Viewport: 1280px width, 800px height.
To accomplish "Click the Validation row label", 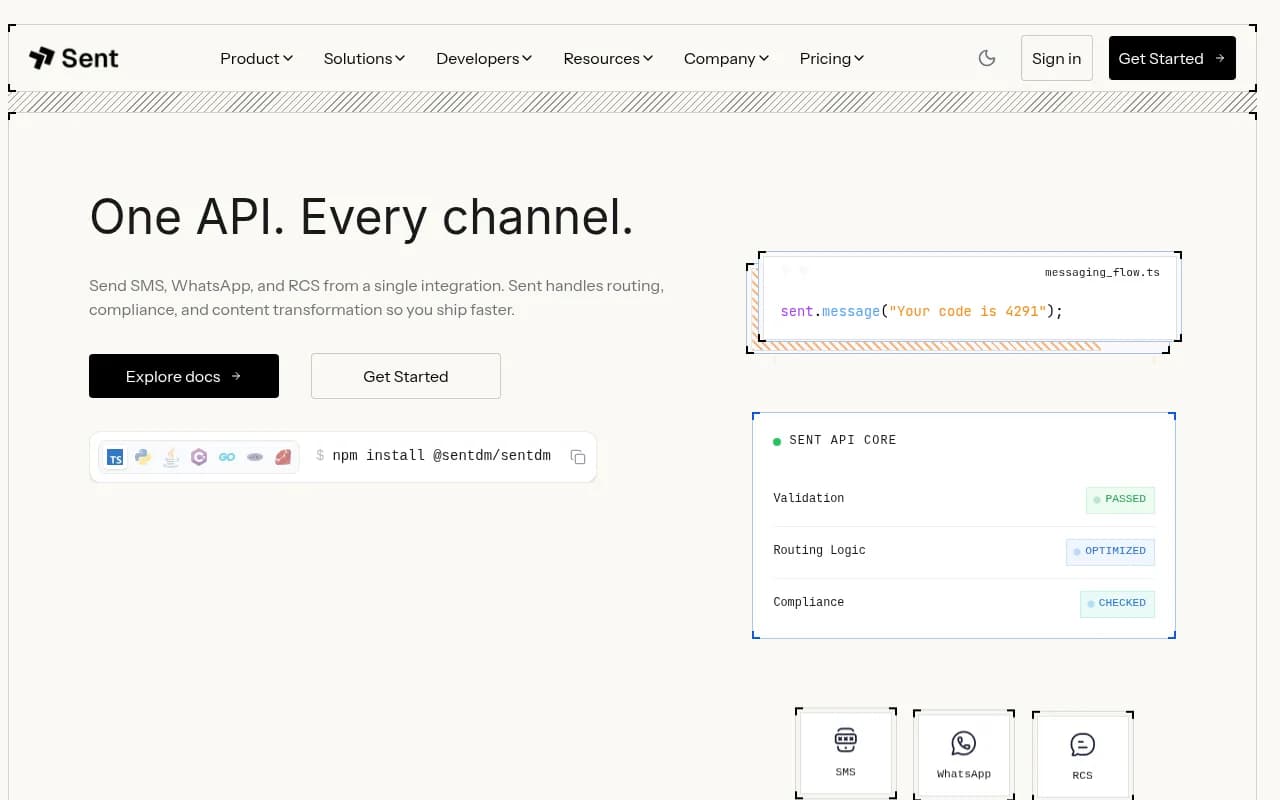I will click(809, 498).
